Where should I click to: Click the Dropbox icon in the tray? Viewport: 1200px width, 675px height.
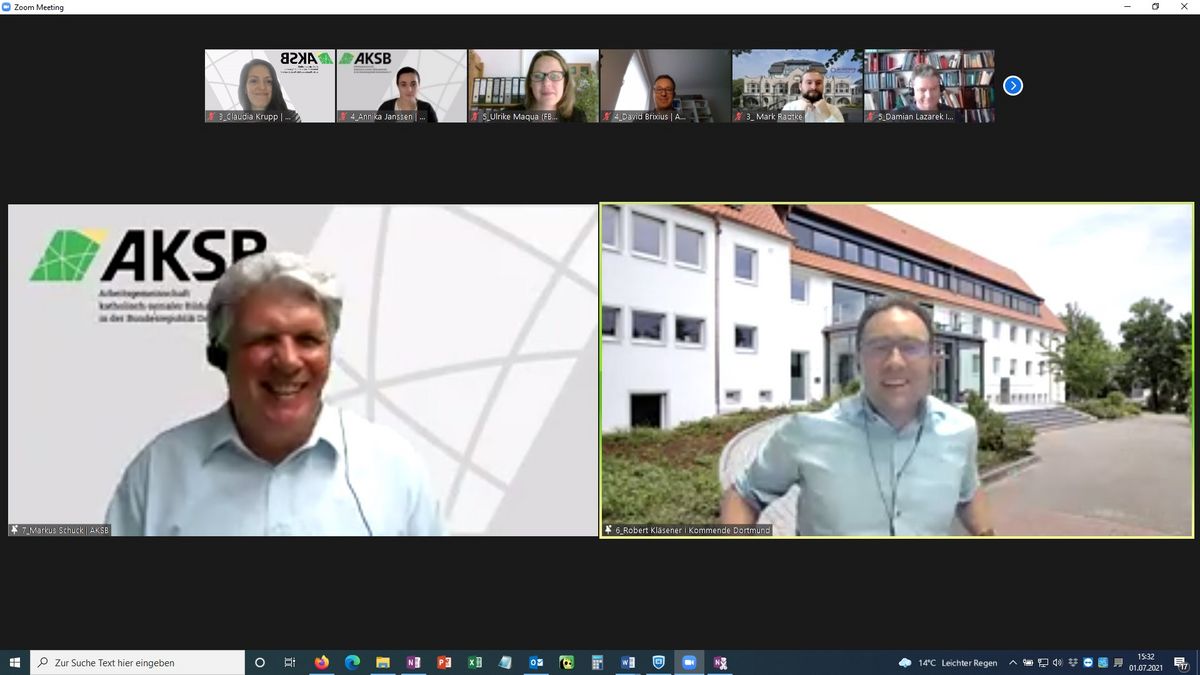point(1073,662)
